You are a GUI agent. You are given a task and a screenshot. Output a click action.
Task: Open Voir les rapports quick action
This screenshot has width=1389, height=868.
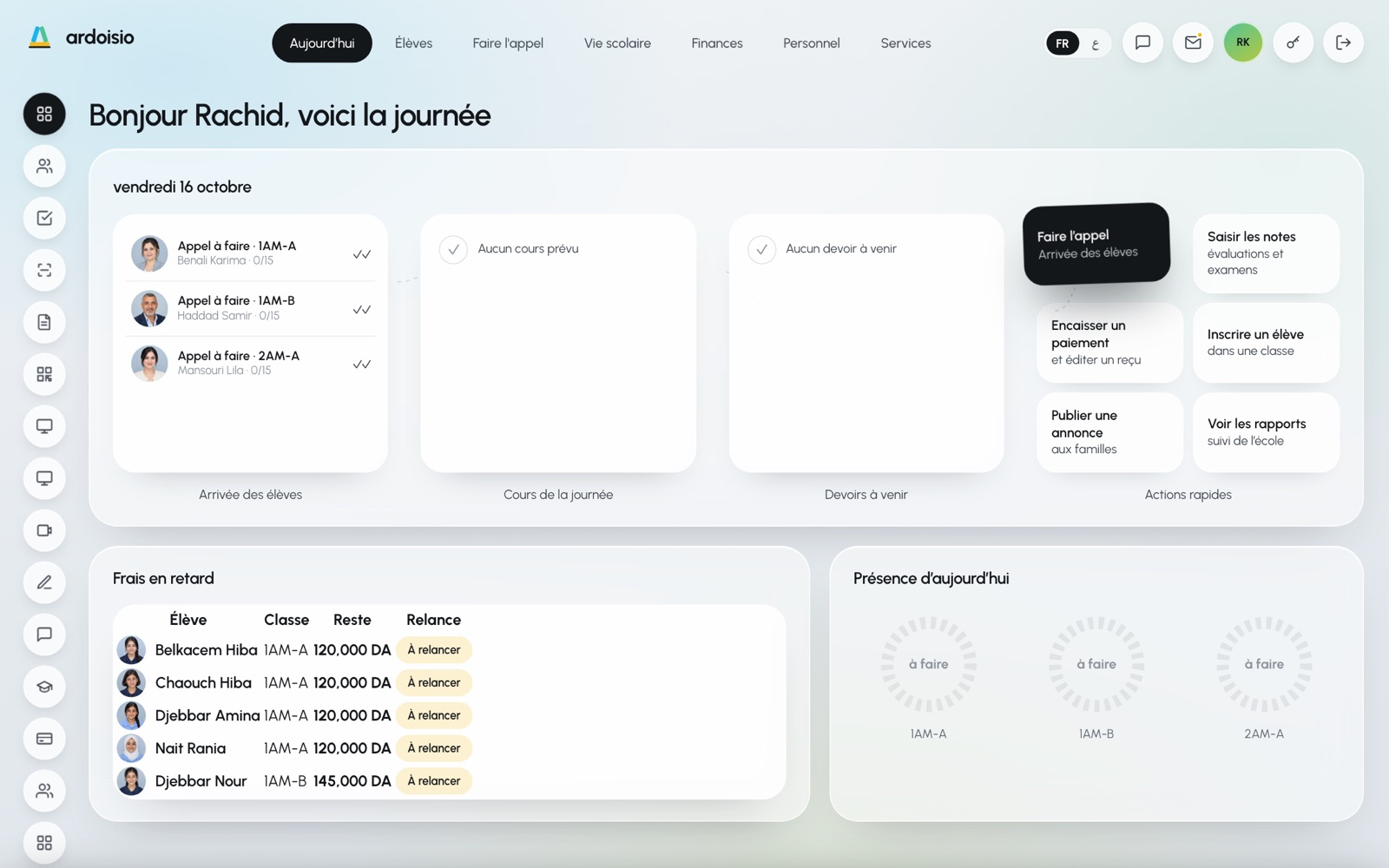pos(1267,432)
